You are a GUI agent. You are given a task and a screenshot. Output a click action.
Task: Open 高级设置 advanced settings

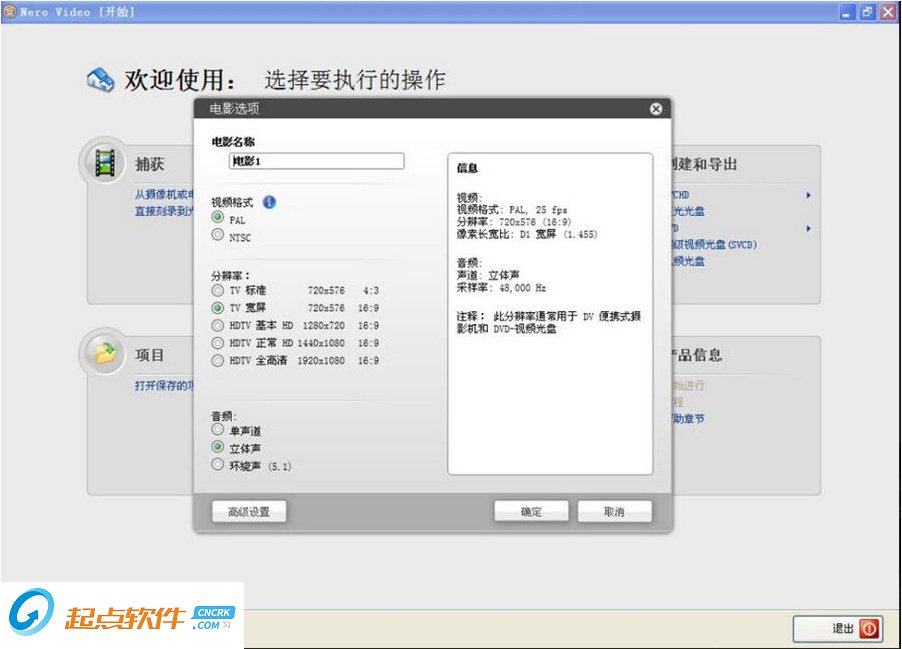click(x=248, y=511)
